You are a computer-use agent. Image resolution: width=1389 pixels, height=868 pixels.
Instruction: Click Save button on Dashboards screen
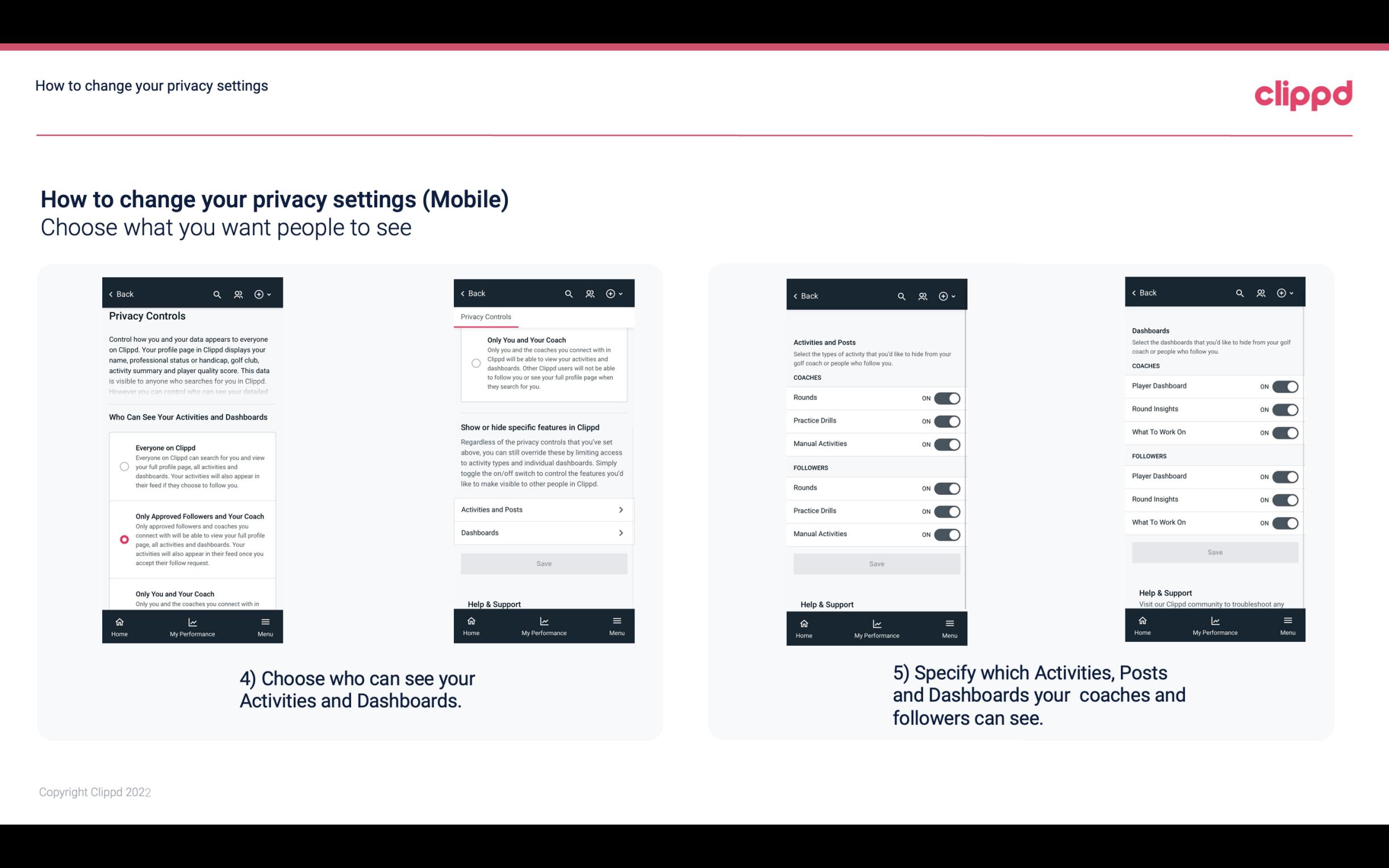coord(1214,551)
